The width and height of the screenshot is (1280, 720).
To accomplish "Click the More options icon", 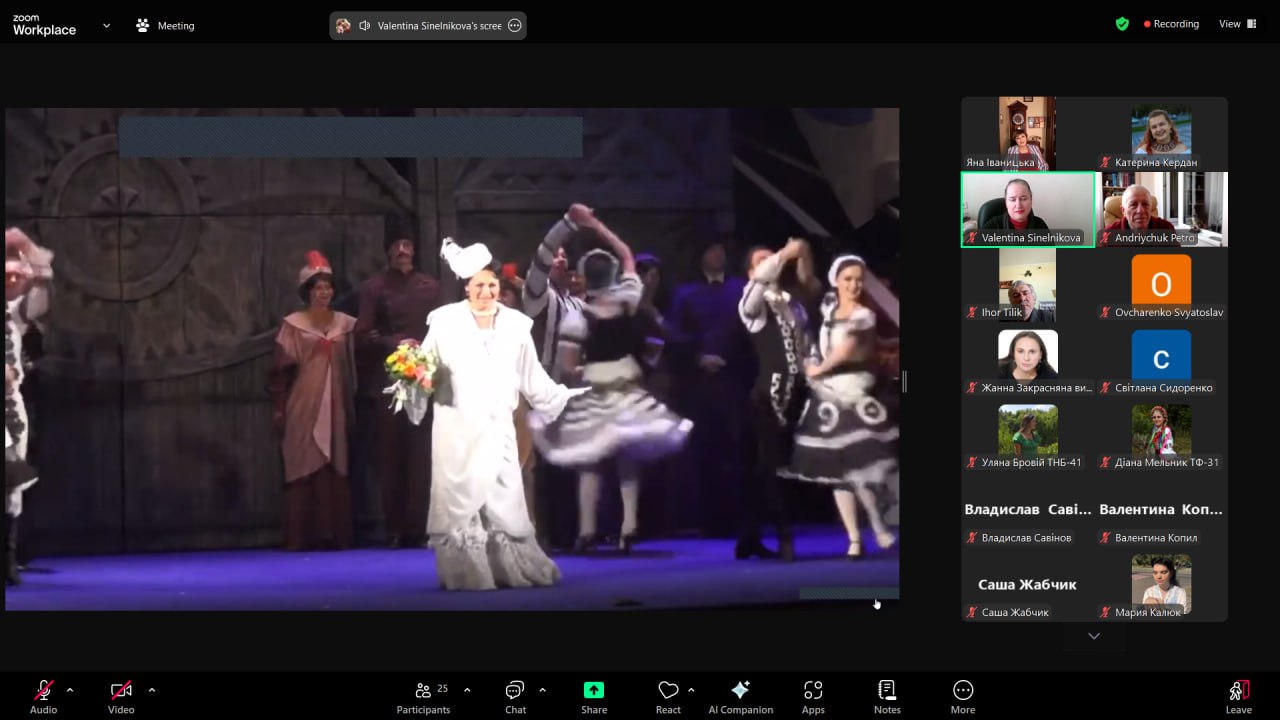I will pos(963,696).
